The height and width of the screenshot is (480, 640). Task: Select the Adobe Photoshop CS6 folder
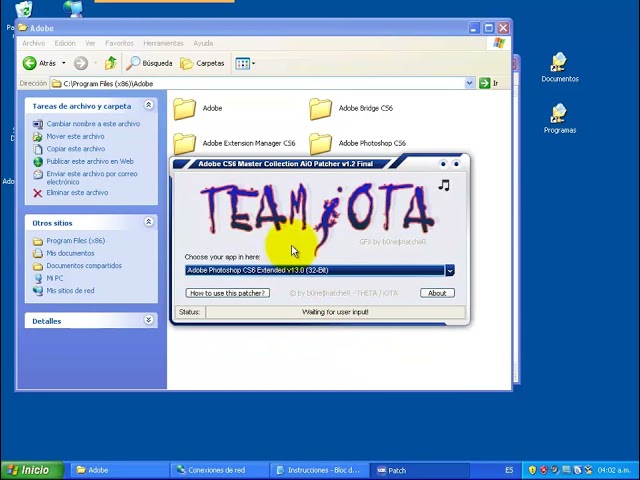[358, 143]
